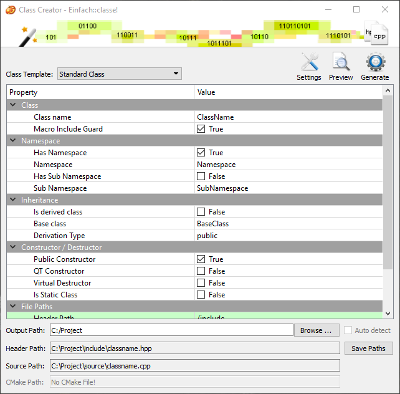Select the 'Sub Namespace' property label
Screen dimensions: 400x394
click(x=60, y=188)
